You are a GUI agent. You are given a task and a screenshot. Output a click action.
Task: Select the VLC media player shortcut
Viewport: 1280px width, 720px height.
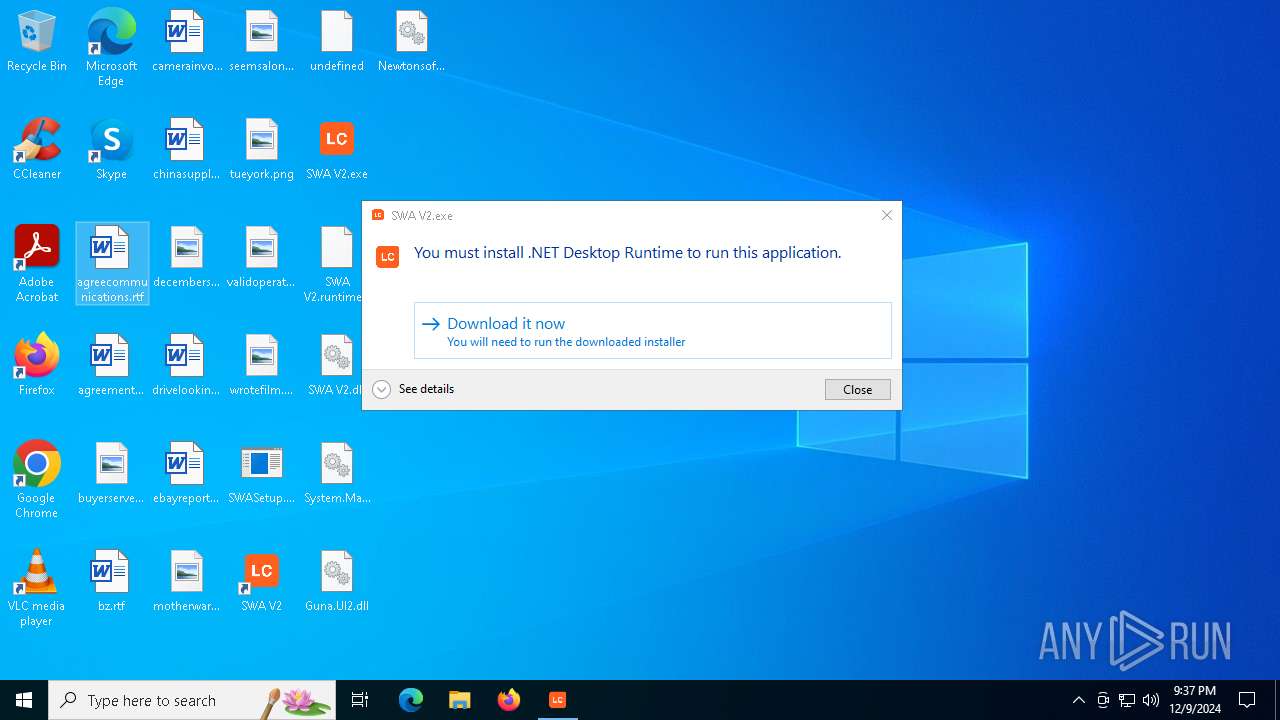tap(37, 588)
